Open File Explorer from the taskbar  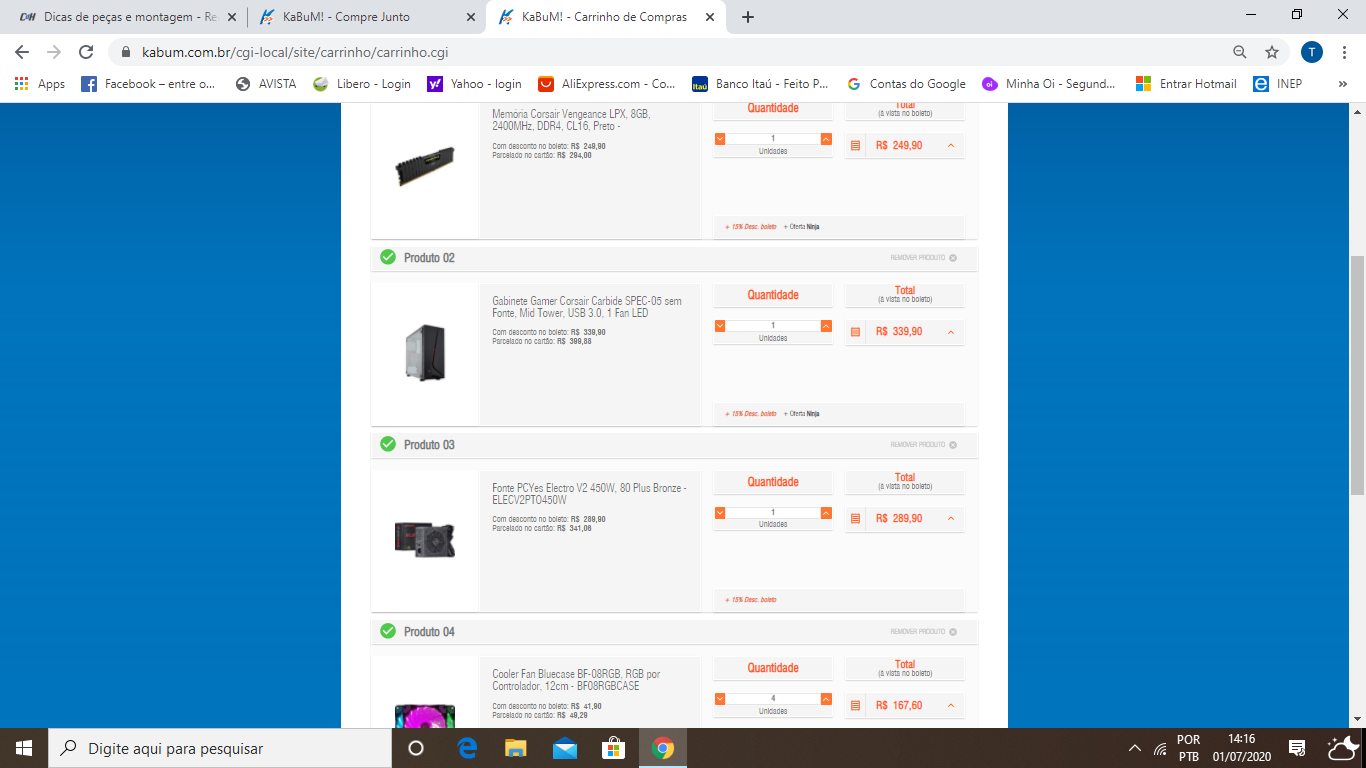(x=515, y=748)
